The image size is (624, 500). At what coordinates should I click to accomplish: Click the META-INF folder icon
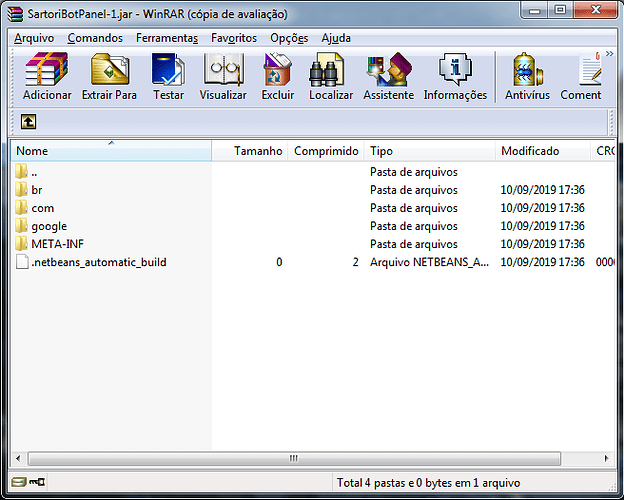coord(21,243)
